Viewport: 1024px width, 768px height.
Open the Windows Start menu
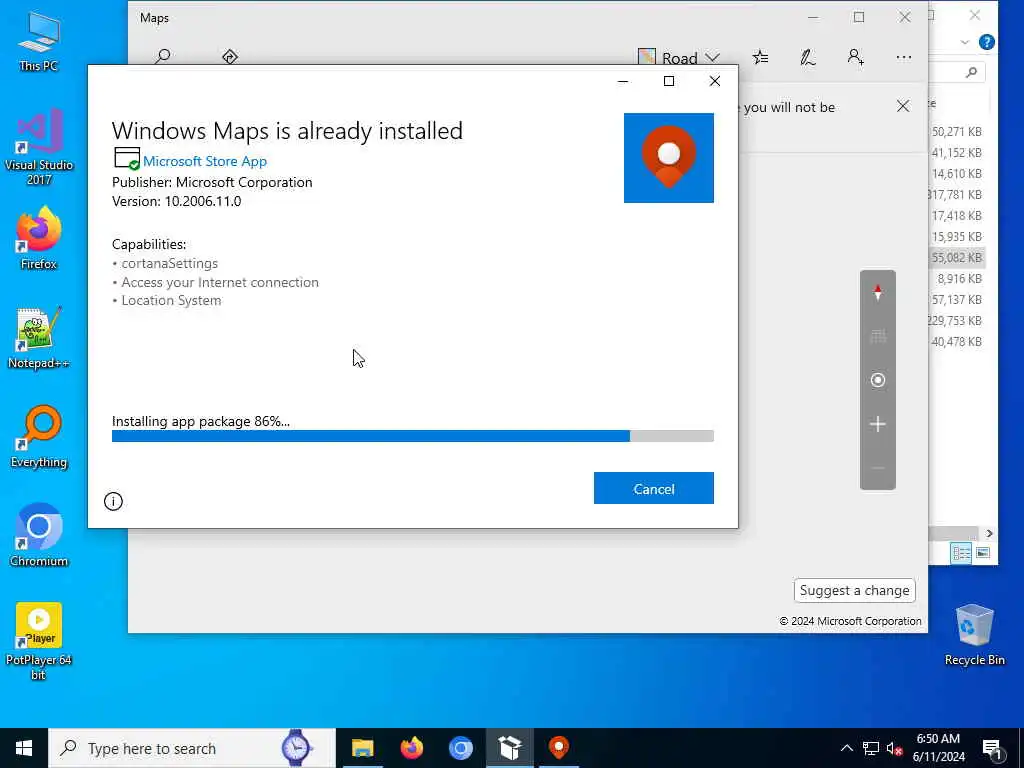tap(24, 748)
